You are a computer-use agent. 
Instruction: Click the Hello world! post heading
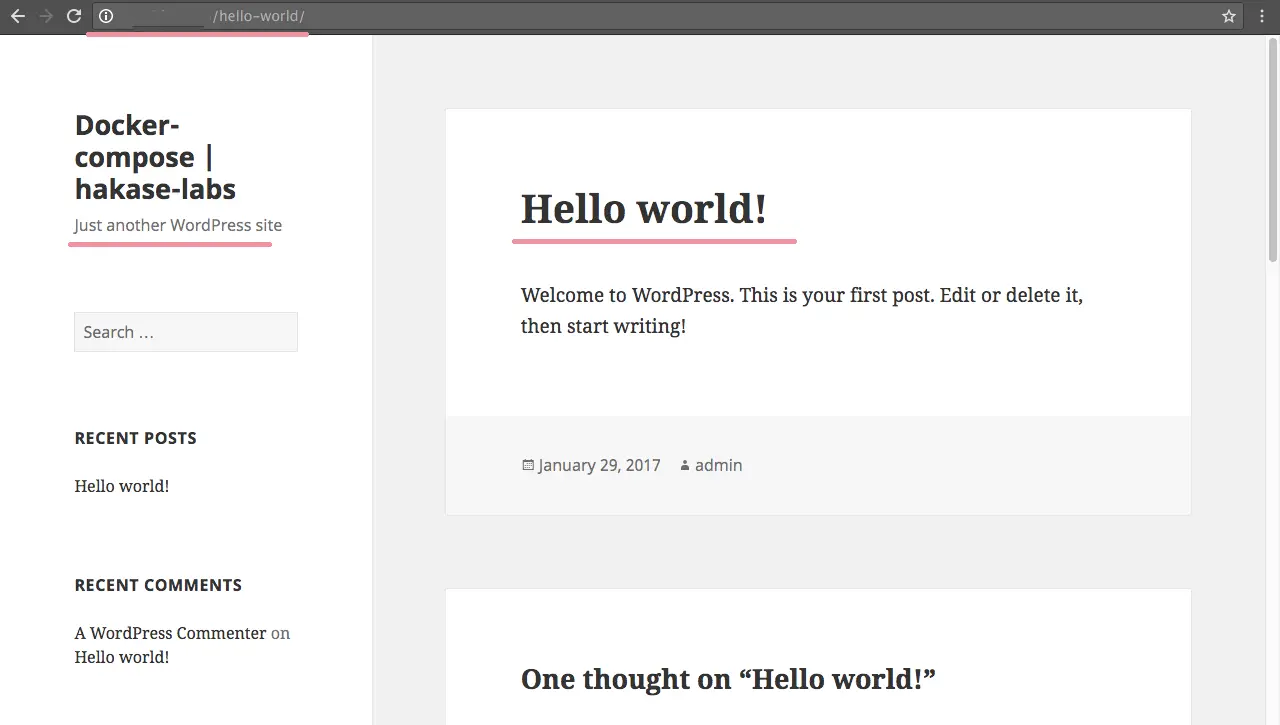point(644,208)
